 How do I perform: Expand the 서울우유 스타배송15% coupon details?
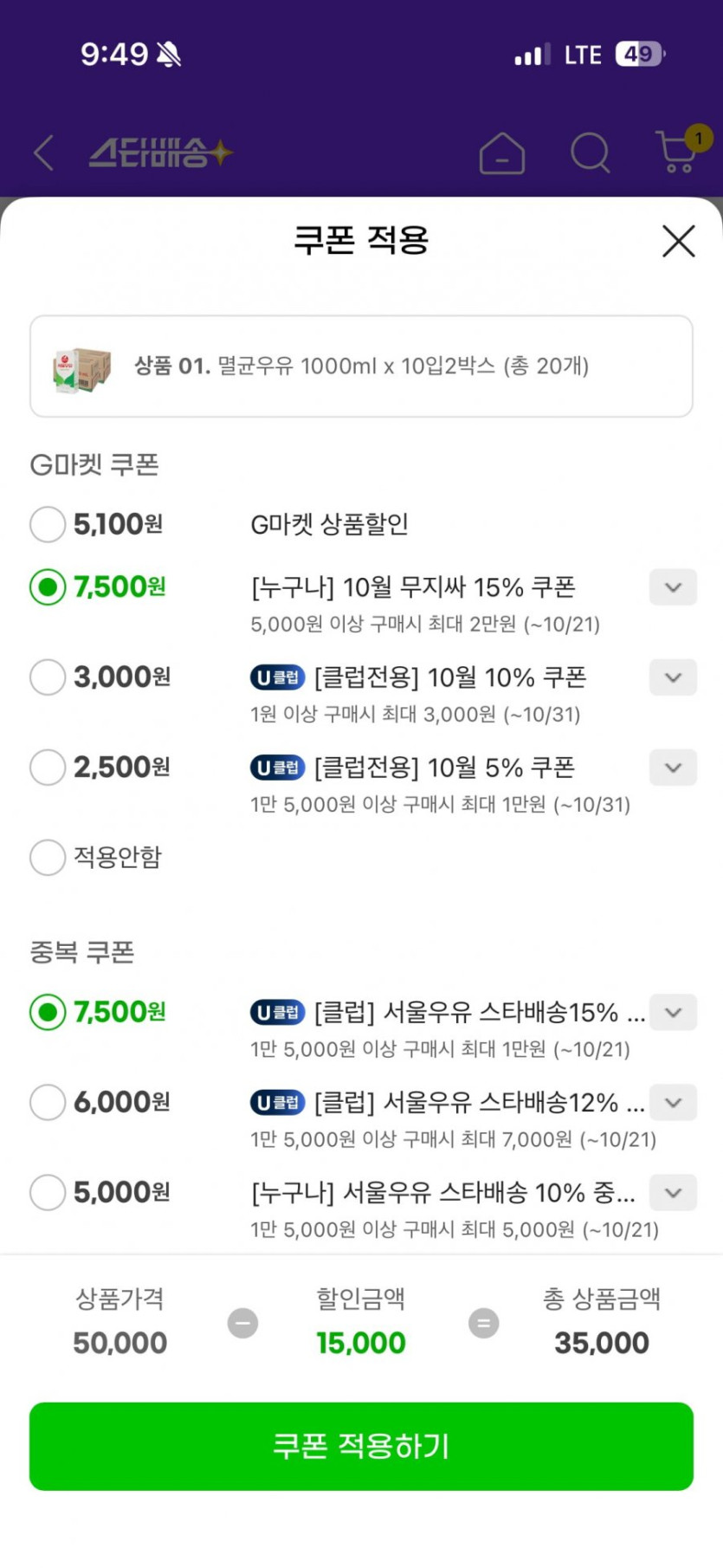pyautogui.click(x=673, y=1013)
